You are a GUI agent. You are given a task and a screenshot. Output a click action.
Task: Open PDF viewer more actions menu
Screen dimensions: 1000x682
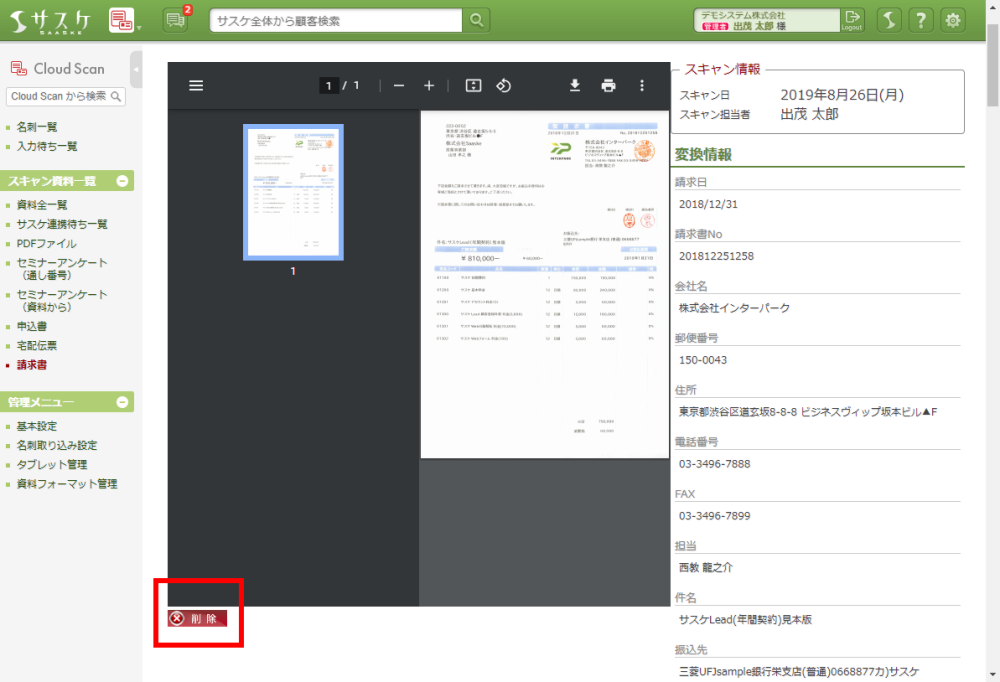click(642, 86)
